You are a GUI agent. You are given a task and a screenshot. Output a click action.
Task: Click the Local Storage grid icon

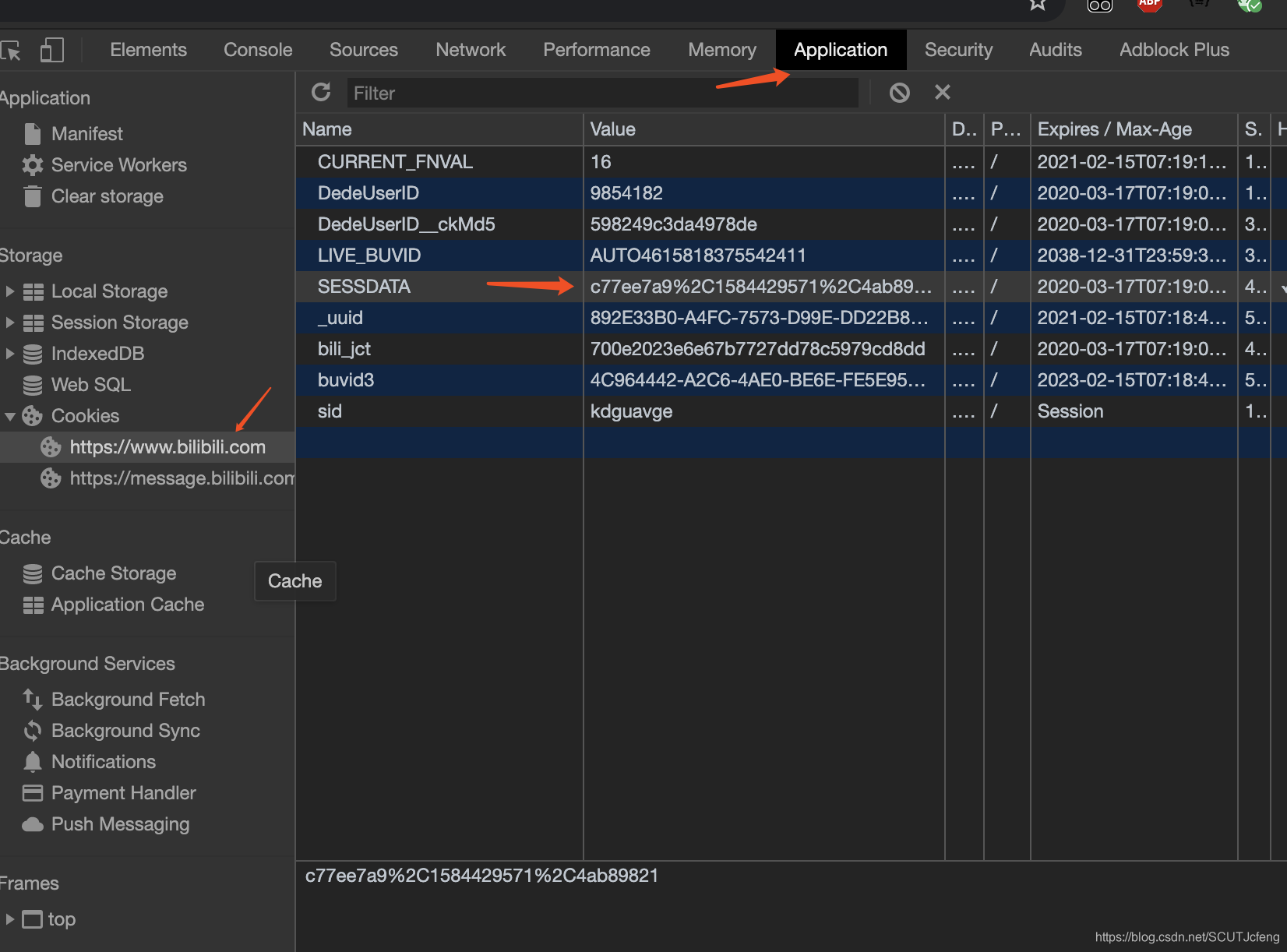[x=33, y=292]
